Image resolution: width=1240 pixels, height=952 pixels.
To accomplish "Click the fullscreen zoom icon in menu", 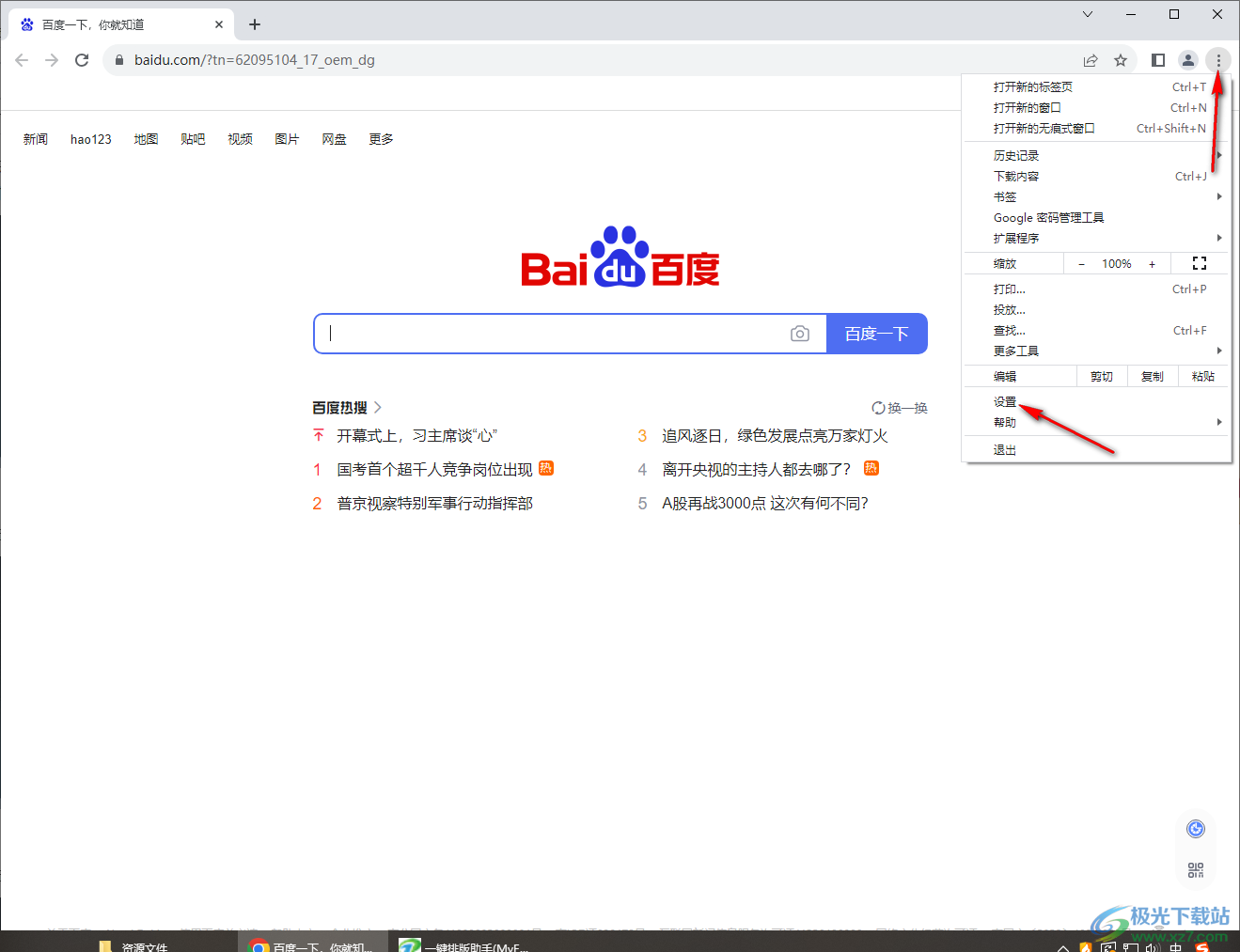I will [1200, 264].
